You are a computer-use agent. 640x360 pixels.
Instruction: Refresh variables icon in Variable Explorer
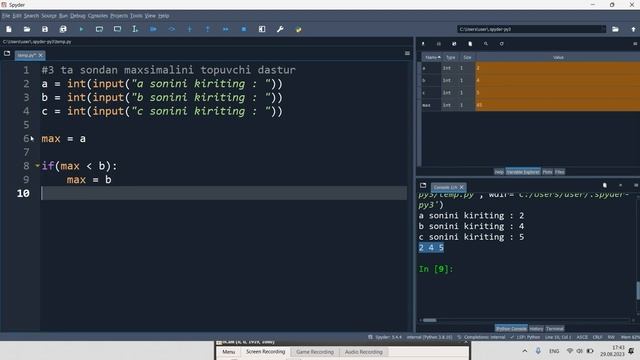pyautogui.click(x=501, y=44)
